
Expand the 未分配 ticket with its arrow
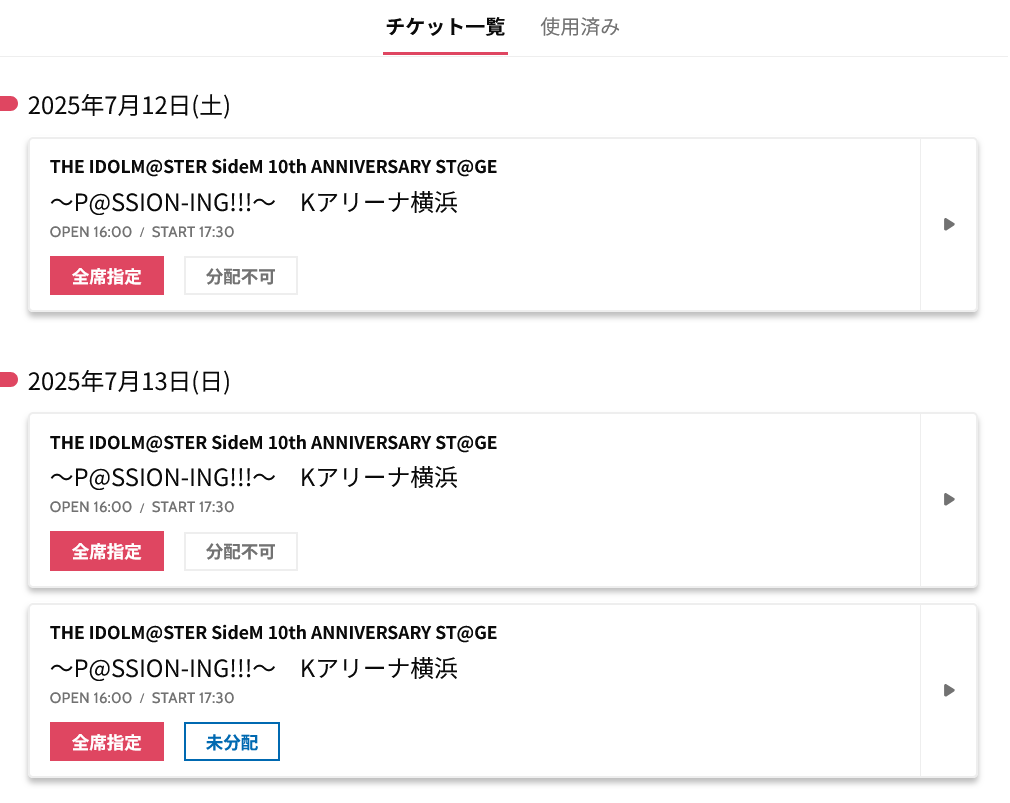pos(949,690)
